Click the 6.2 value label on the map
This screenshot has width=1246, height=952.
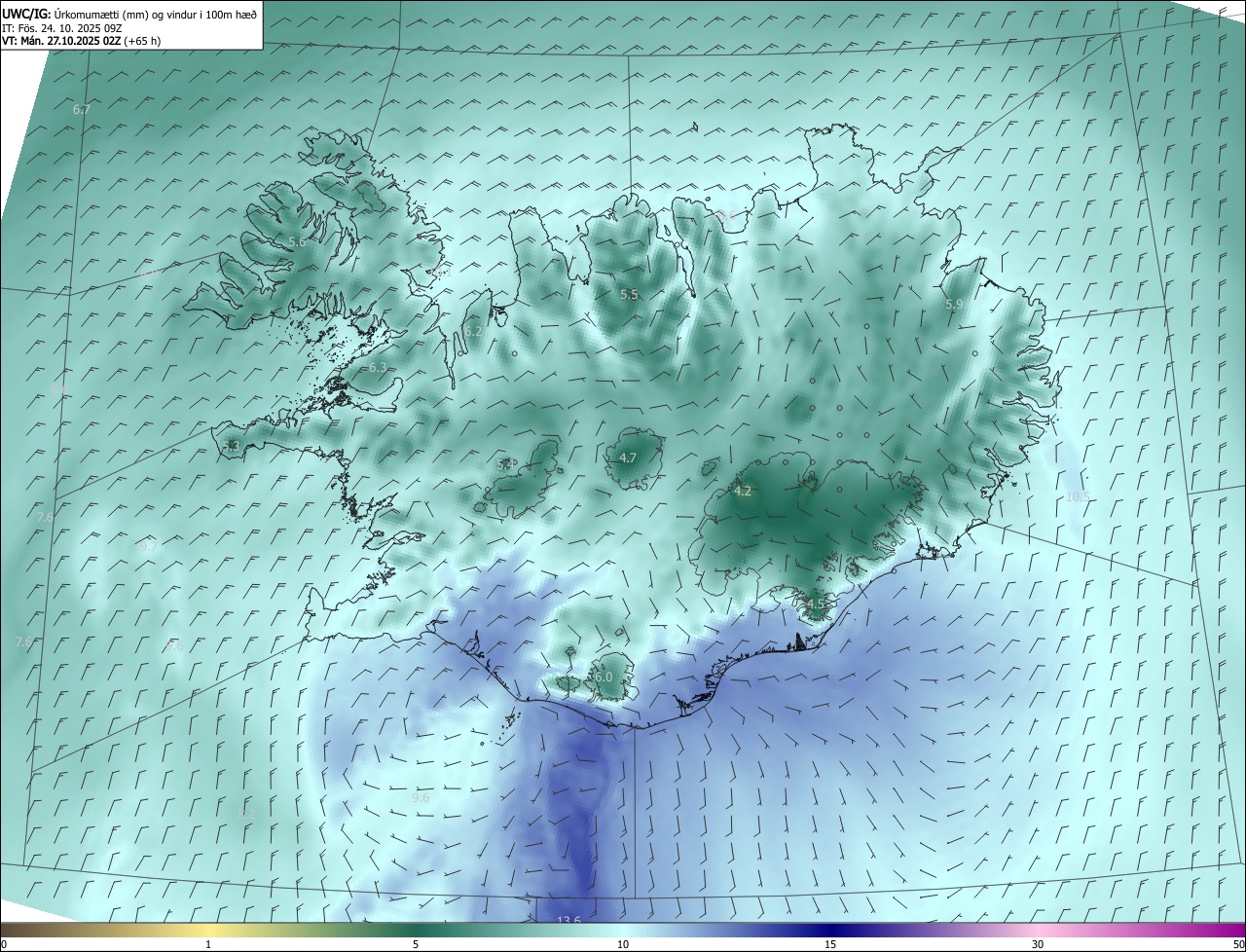coord(473,331)
